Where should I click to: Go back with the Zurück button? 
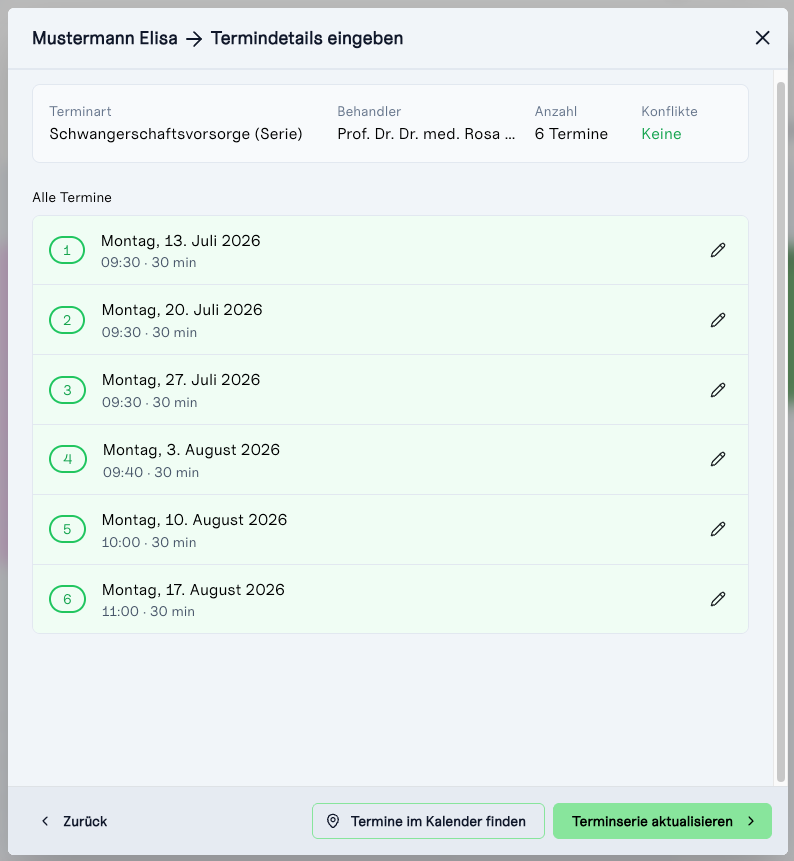click(74, 821)
